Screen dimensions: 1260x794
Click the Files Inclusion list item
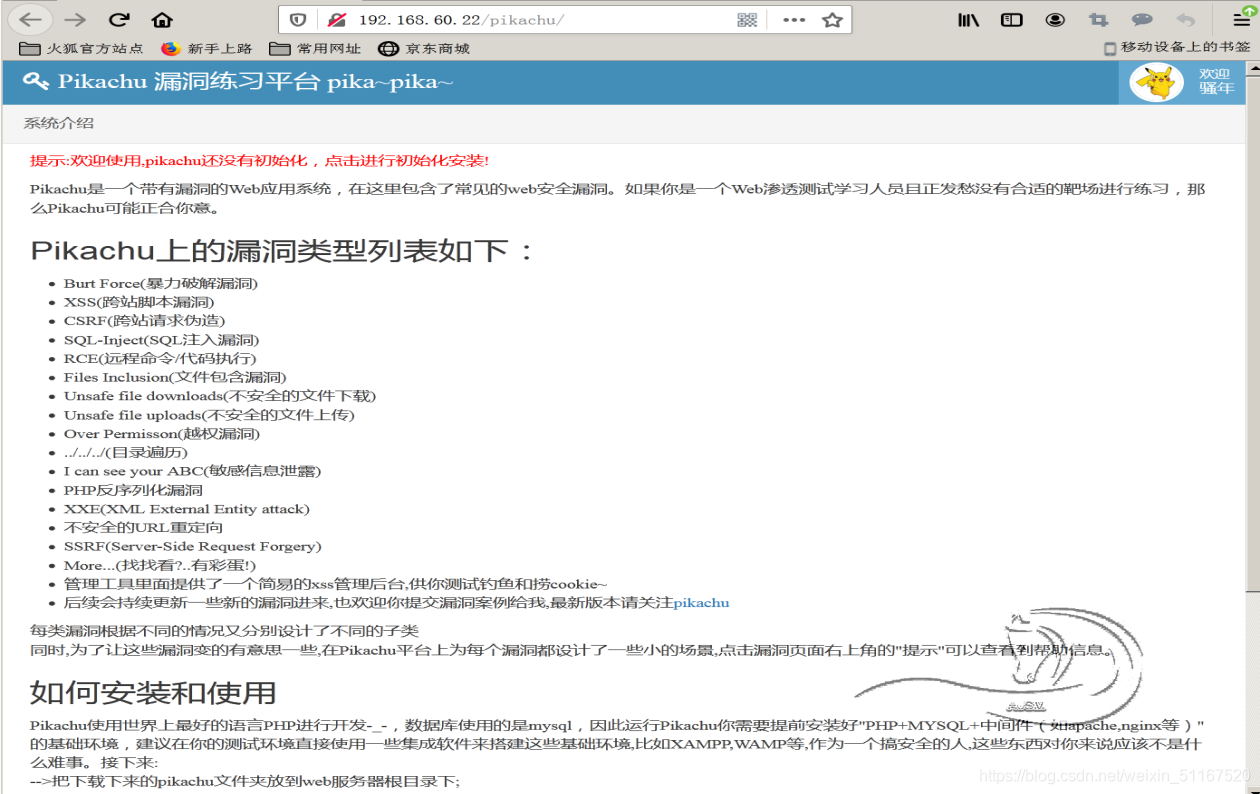pos(175,377)
